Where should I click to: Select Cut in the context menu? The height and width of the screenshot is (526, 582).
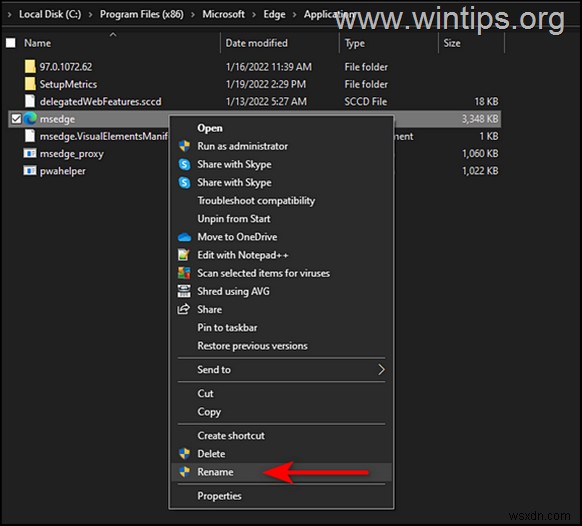tap(205, 393)
